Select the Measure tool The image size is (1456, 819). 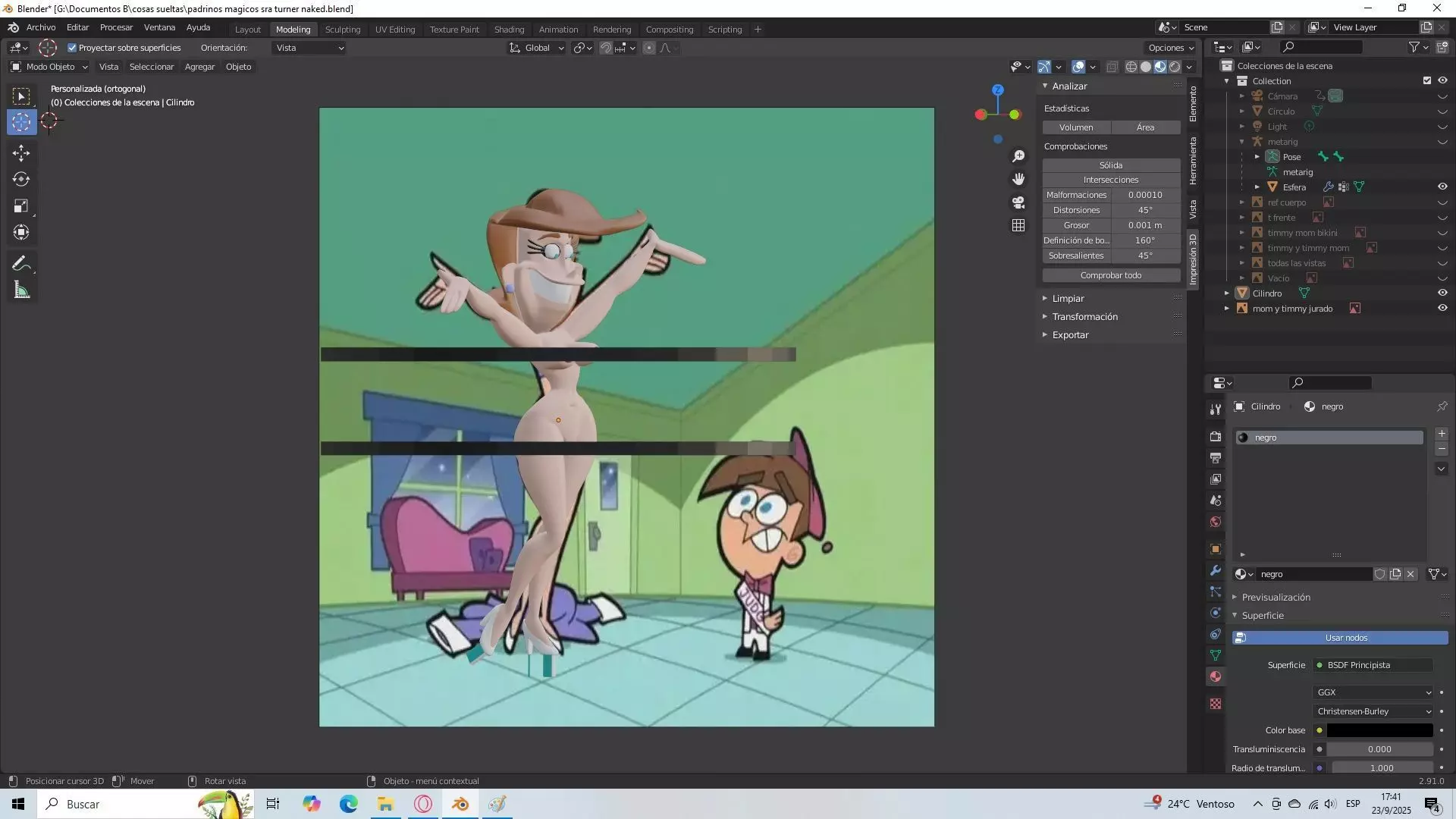[21, 290]
